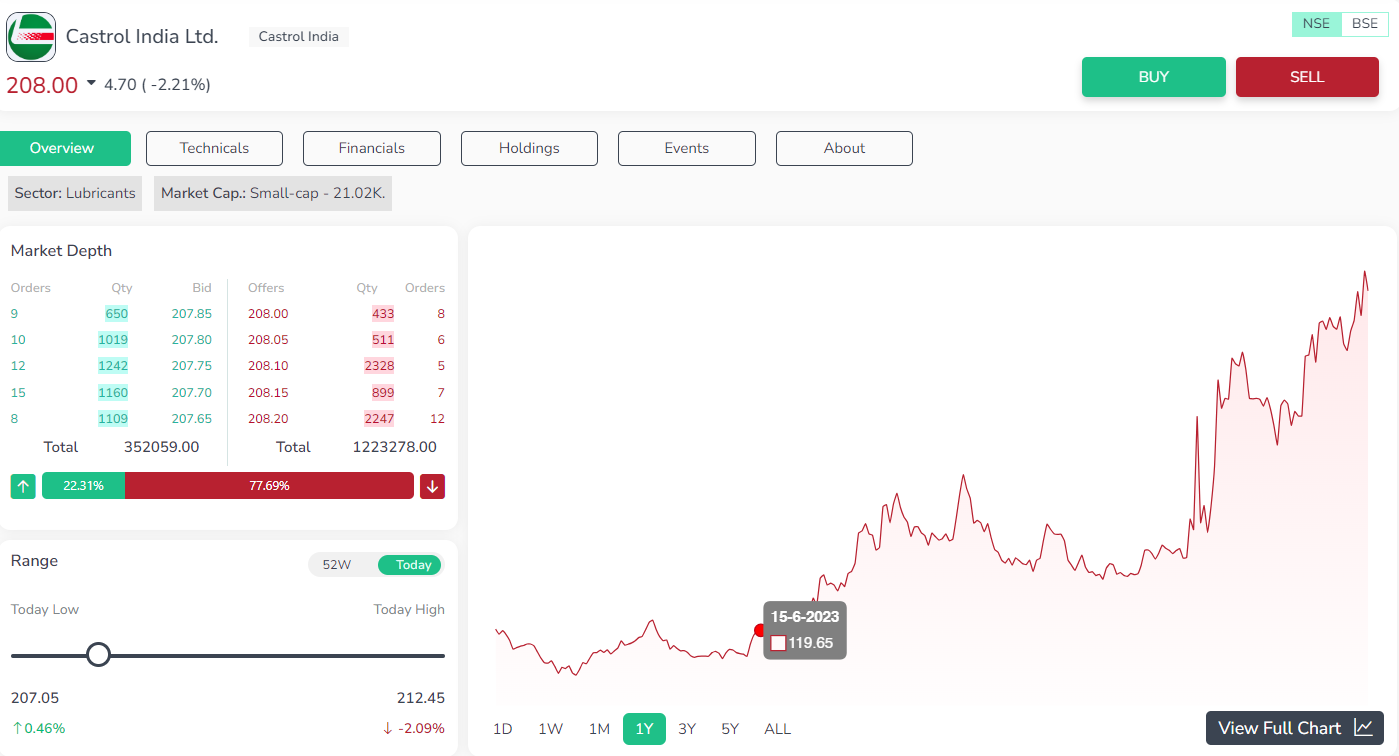
Task: Click bid quantity 650
Action: coord(116,313)
